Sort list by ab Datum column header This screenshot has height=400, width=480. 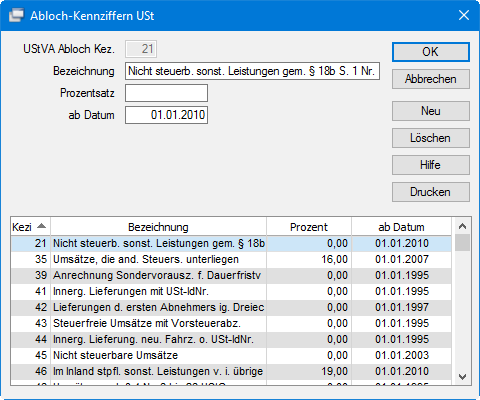coord(401,227)
